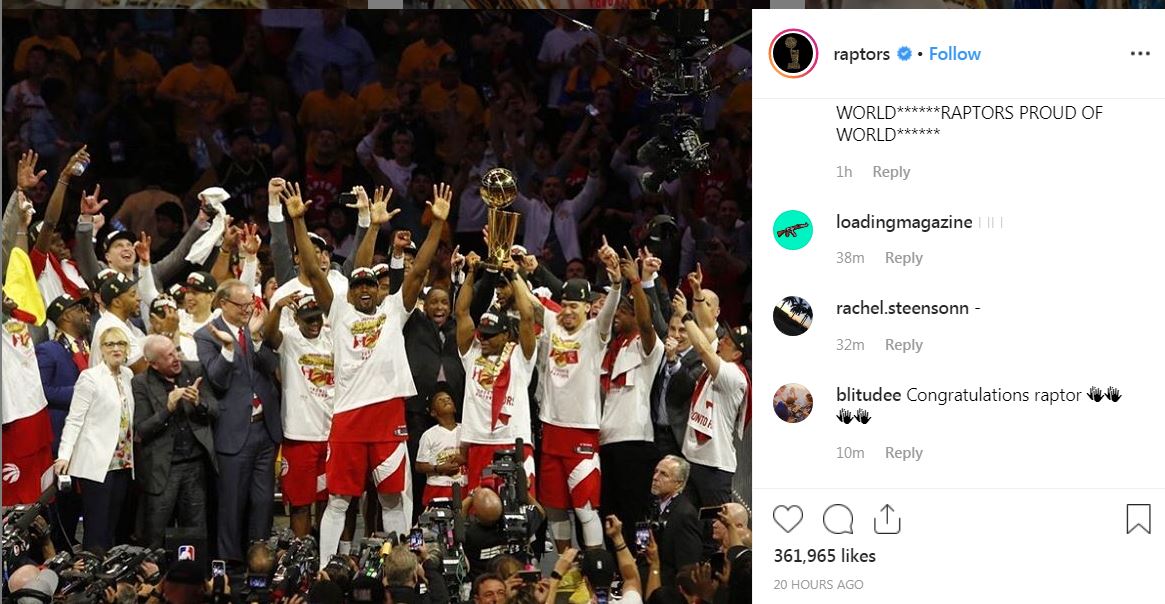1165x604 pixels.
Task: Like the post with the heart icon
Action: point(788,519)
